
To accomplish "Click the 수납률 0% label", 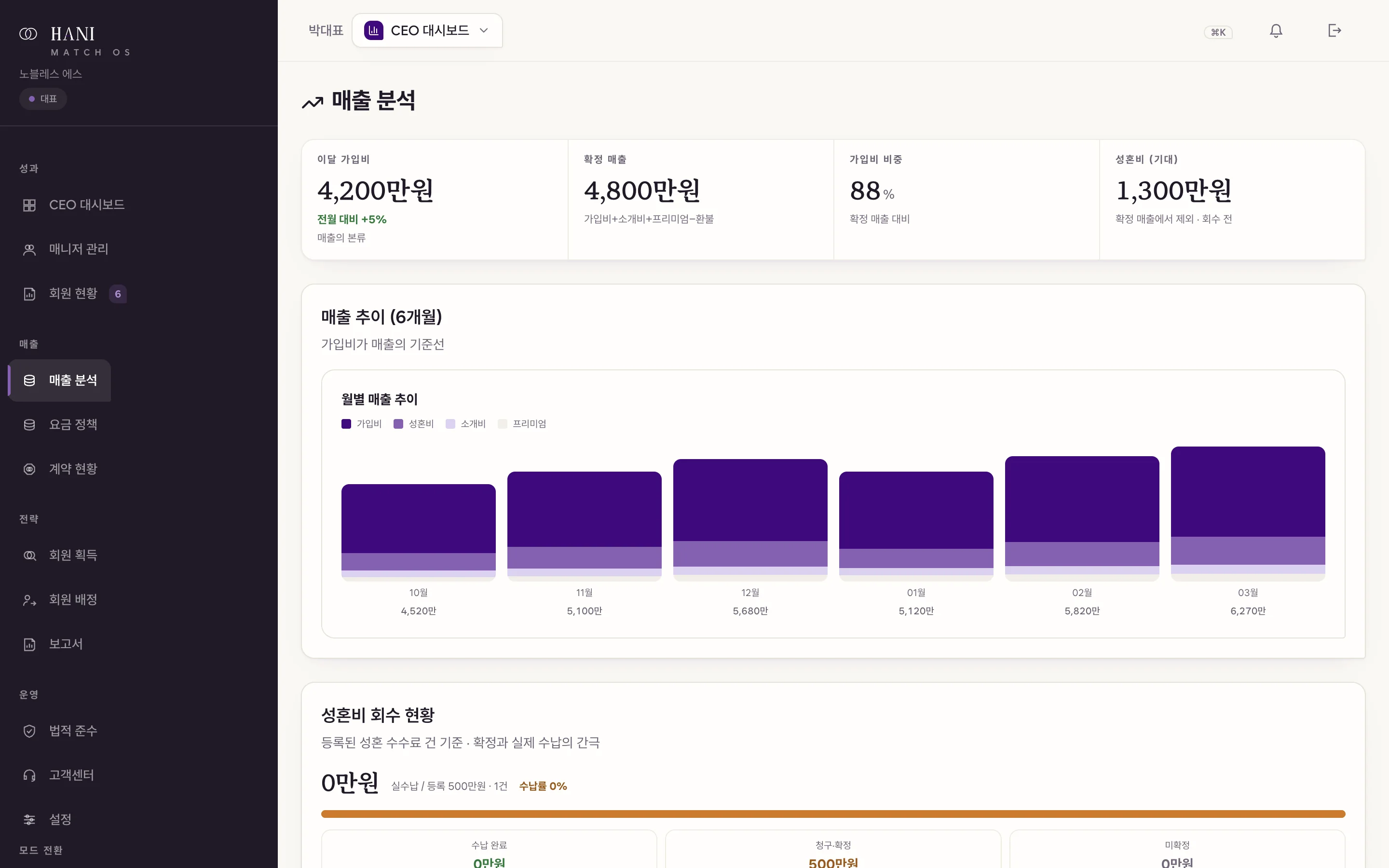I will [x=543, y=786].
